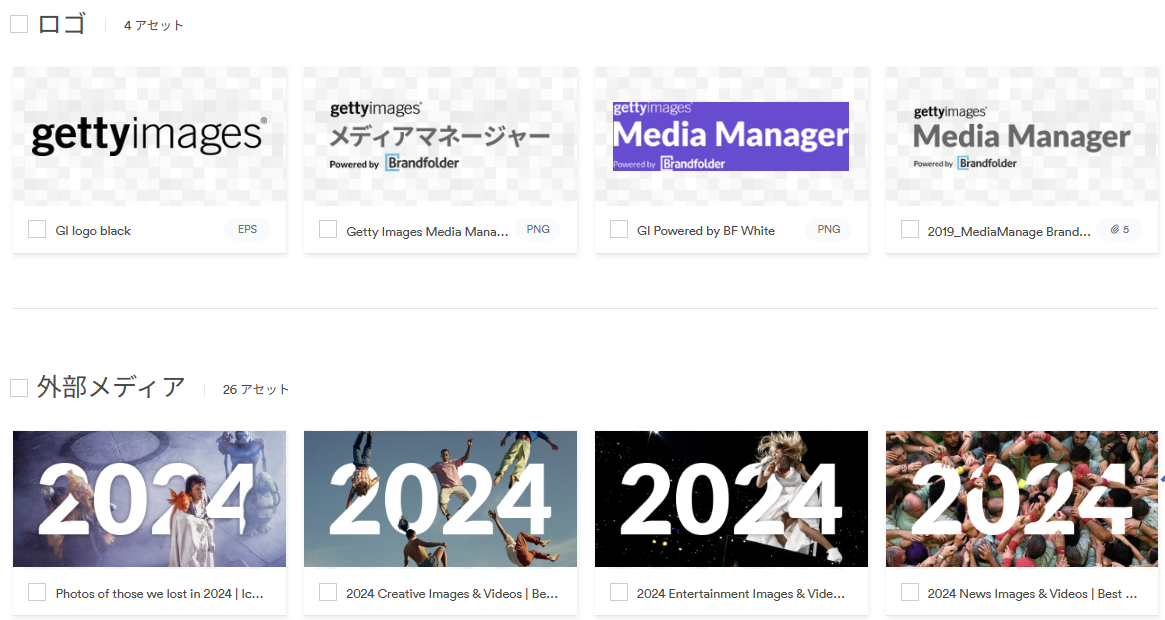The height and width of the screenshot is (620, 1165).
Task: Click the attachment count icon on 2019_MediaManage Brand...
Action: tap(1120, 230)
